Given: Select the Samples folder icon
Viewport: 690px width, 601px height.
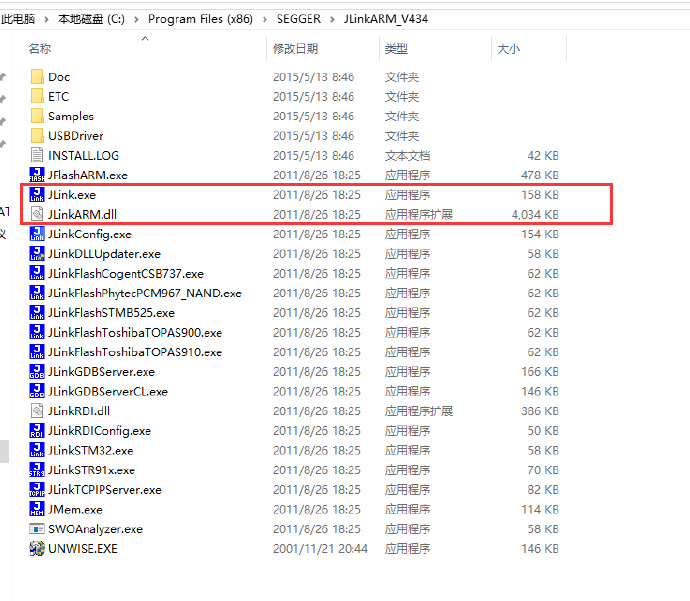Looking at the screenshot, I should pos(37,116).
